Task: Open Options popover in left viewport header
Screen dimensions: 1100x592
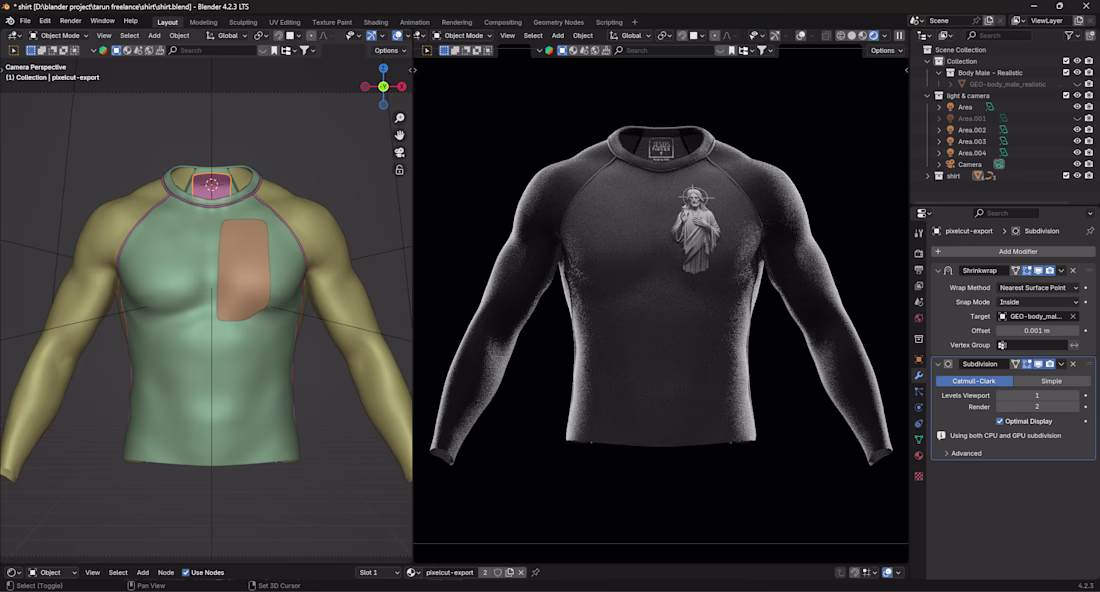Action: 389,51
